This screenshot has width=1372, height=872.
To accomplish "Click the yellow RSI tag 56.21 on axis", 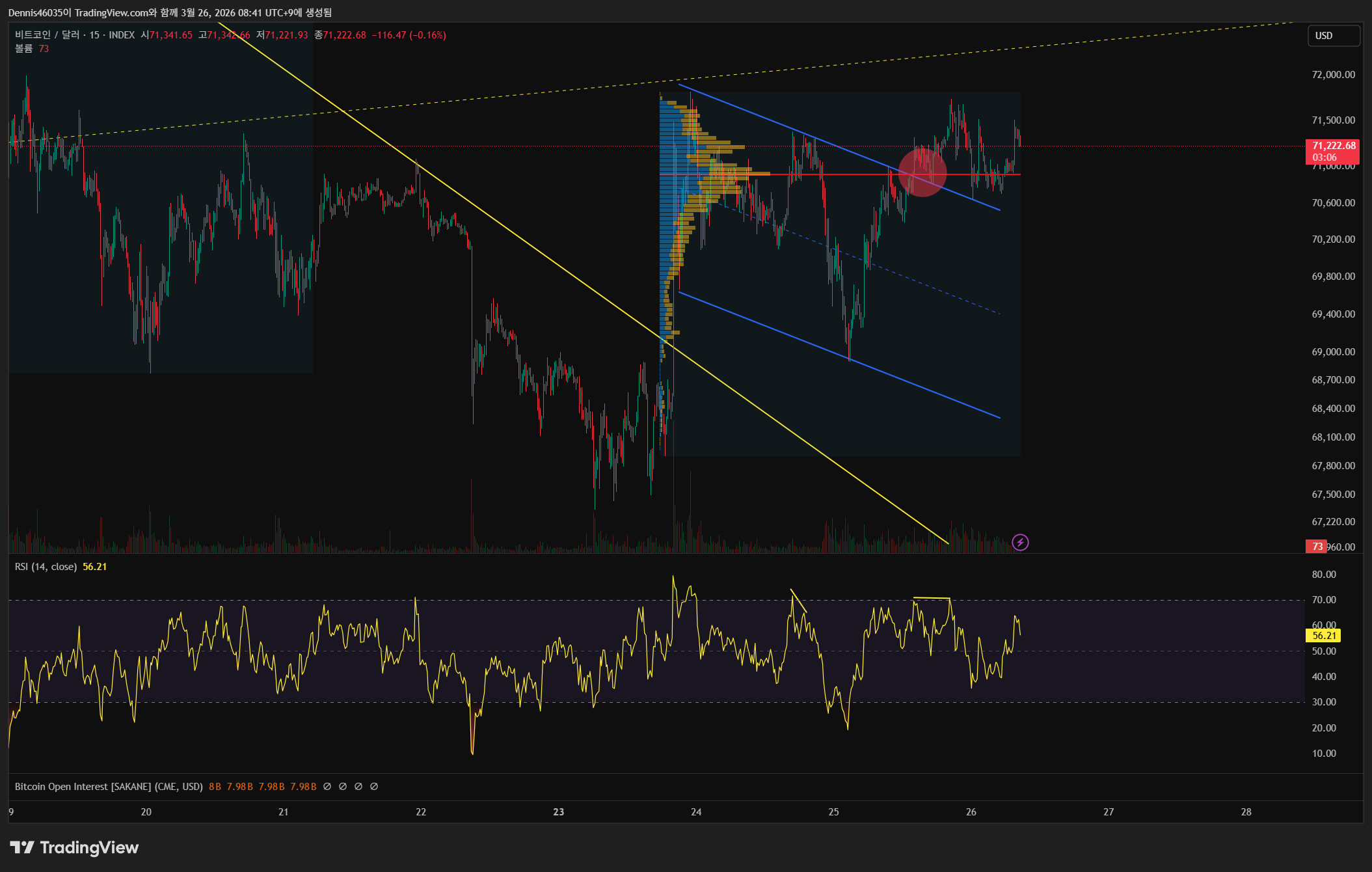I will click(x=1323, y=636).
